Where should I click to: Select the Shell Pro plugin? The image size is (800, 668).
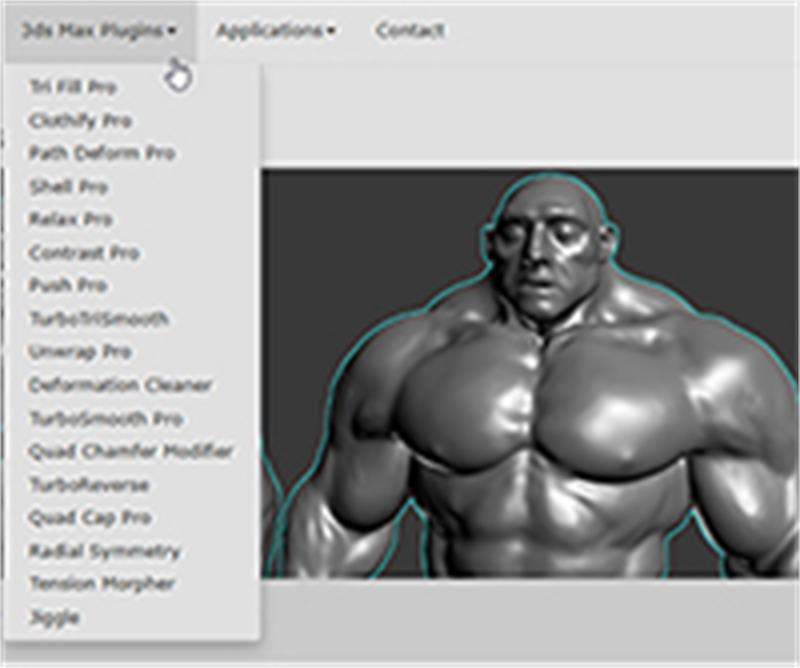pyautogui.click(x=69, y=187)
